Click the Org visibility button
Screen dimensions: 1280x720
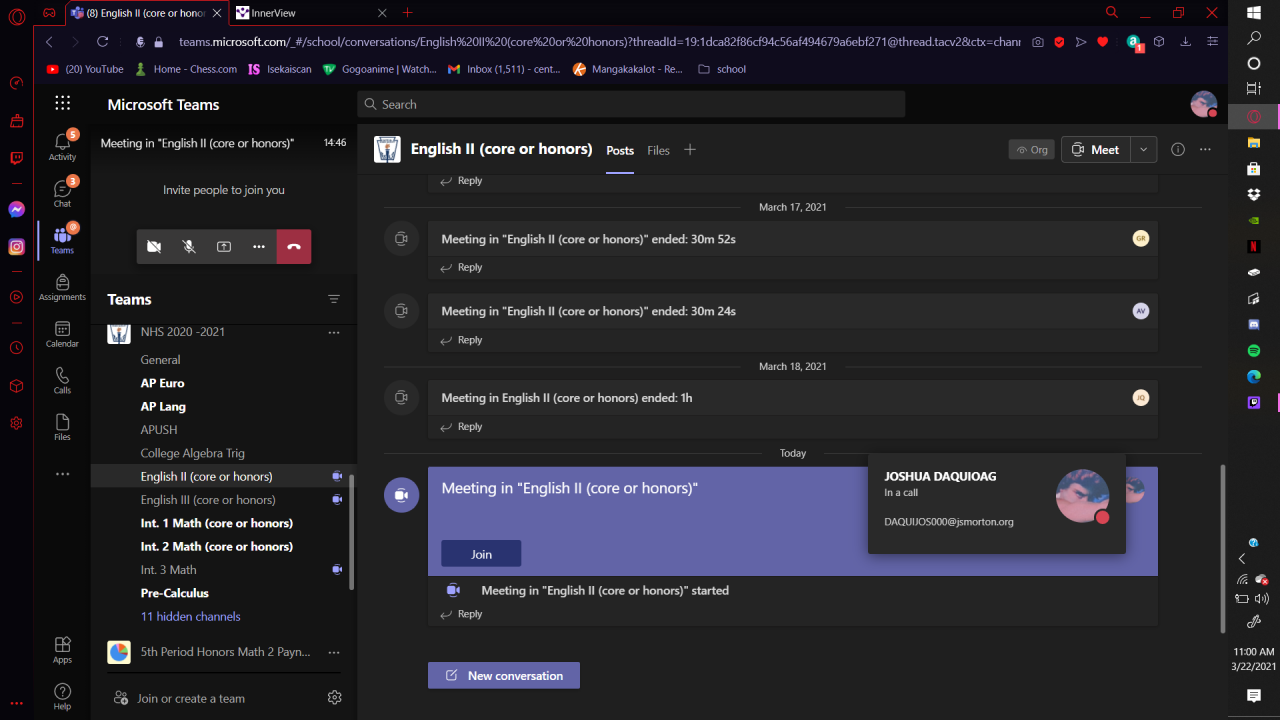tap(1032, 149)
